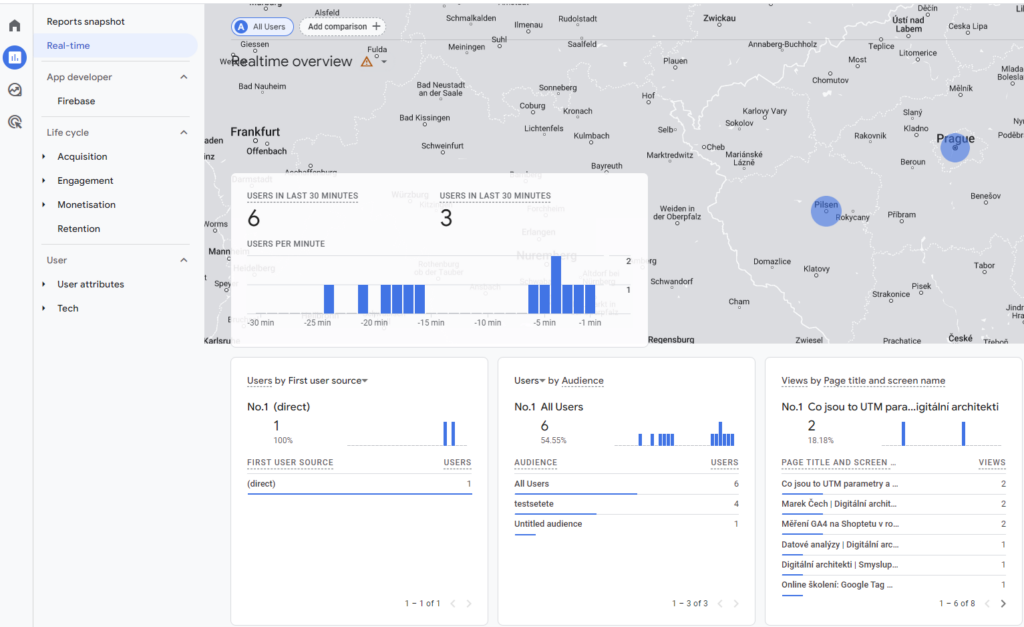This screenshot has width=1024, height=627.
Task: Expand the Tech menu arrow
Action: click(44, 308)
